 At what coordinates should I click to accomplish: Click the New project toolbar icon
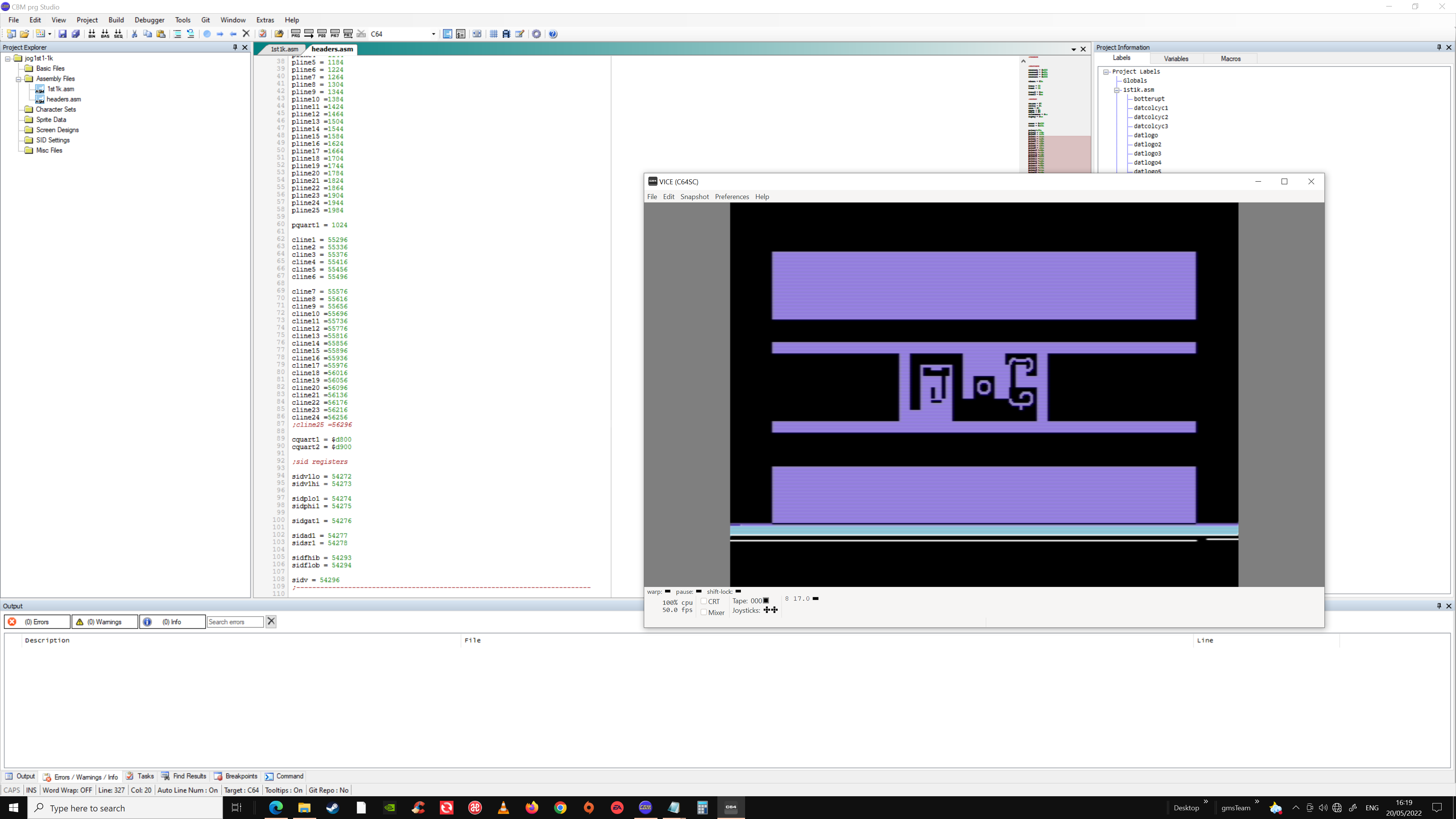[11, 34]
